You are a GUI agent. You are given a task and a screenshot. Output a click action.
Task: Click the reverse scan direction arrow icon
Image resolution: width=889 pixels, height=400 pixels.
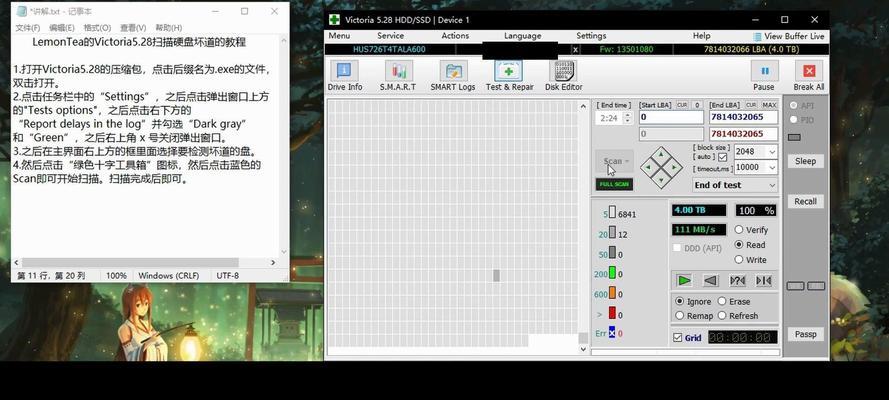tap(711, 280)
